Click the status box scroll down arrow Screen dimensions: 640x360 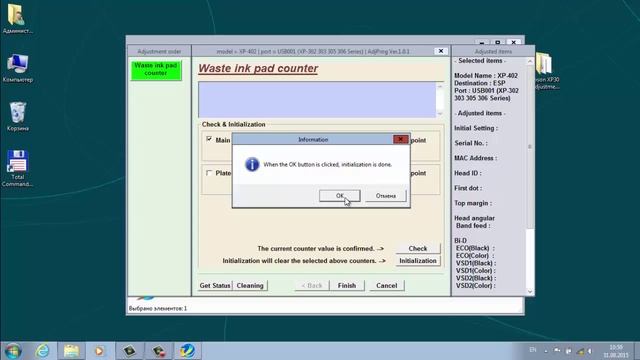[440, 113]
